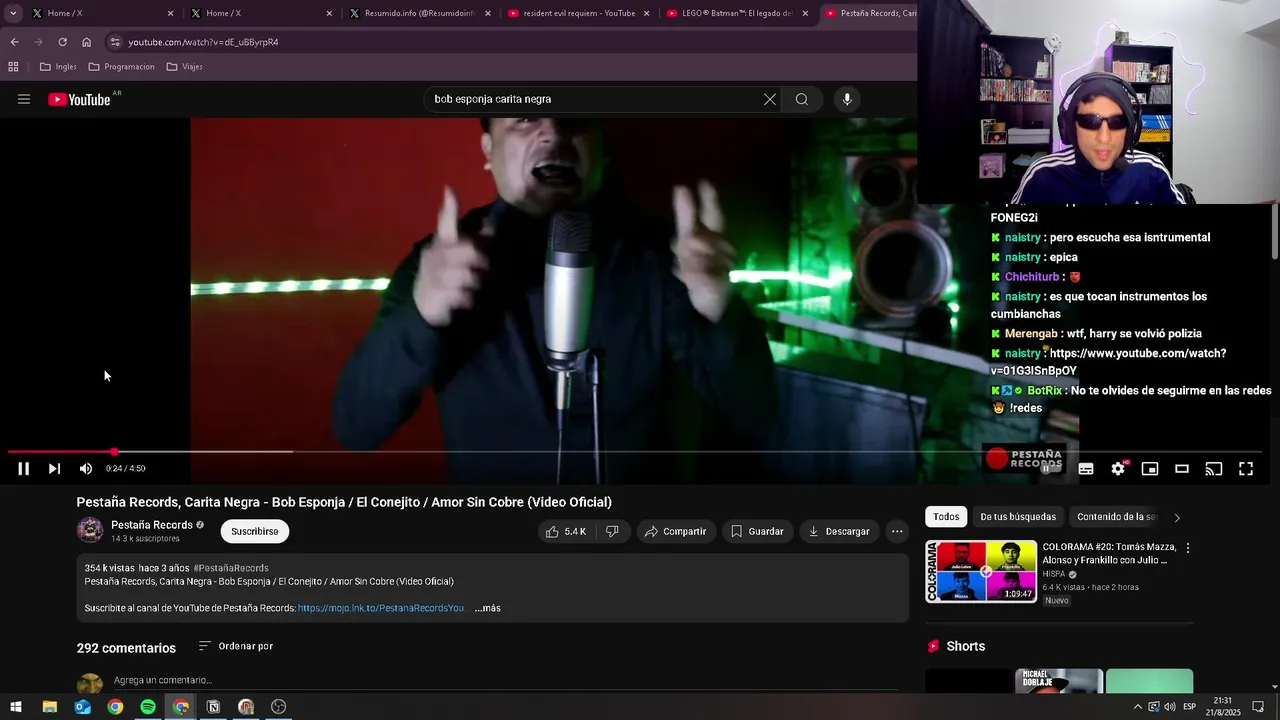
Task: Switch to Resumido.info browser tab
Action: pyautogui.click(x=418, y=13)
